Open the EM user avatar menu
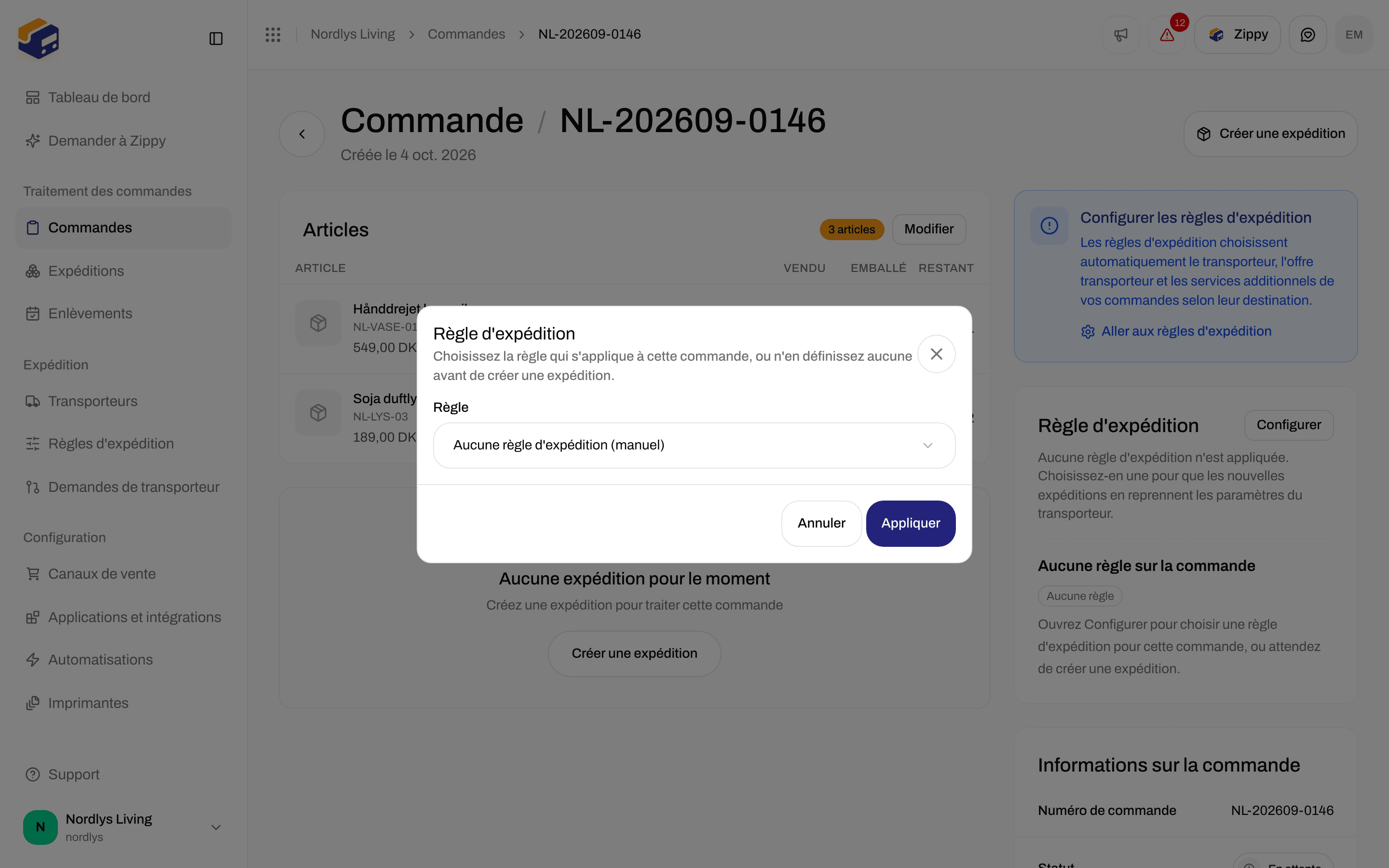 (1354, 35)
